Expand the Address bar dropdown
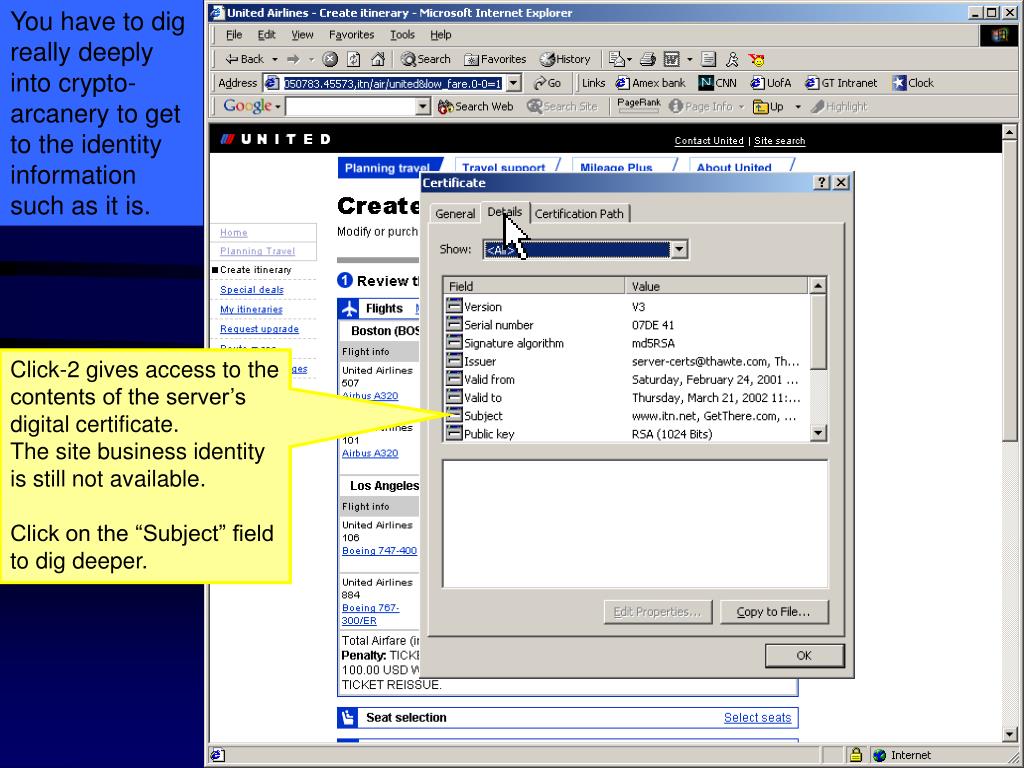Screen dimensions: 1024x768 pyautogui.click(x=513, y=83)
